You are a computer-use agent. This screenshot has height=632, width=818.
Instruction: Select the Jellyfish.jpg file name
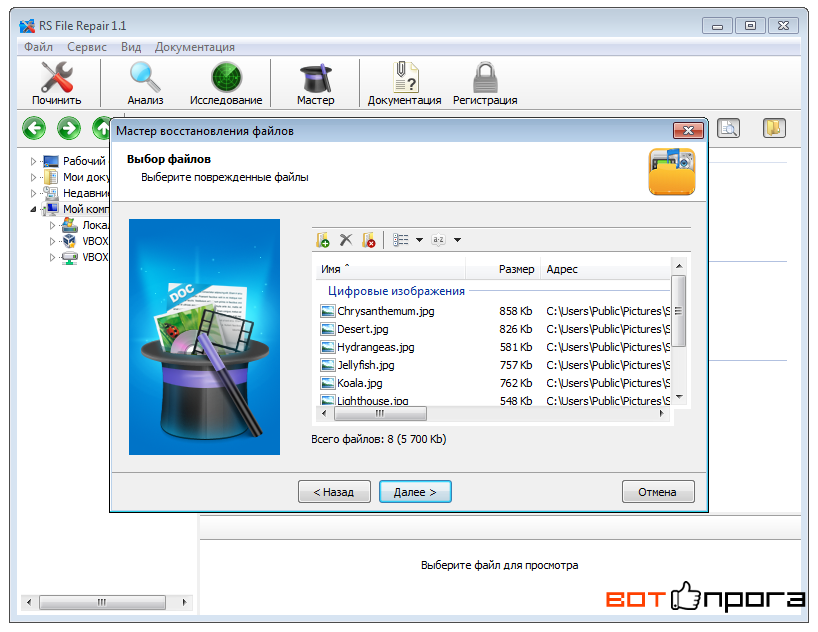click(366, 365)
